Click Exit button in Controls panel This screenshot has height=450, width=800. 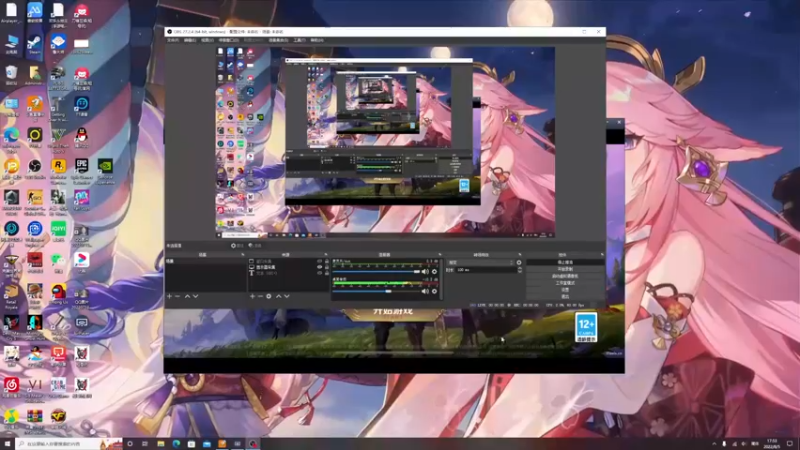coord(565,296)
